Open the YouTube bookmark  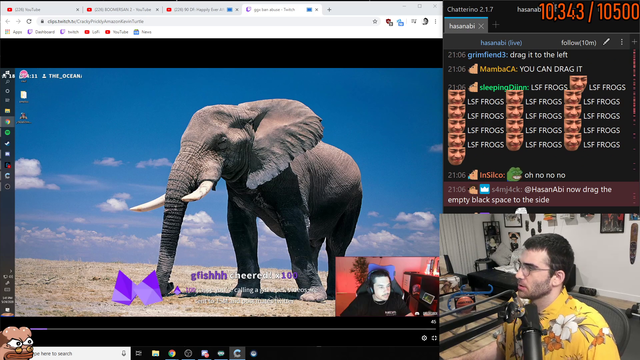point(117,32)
